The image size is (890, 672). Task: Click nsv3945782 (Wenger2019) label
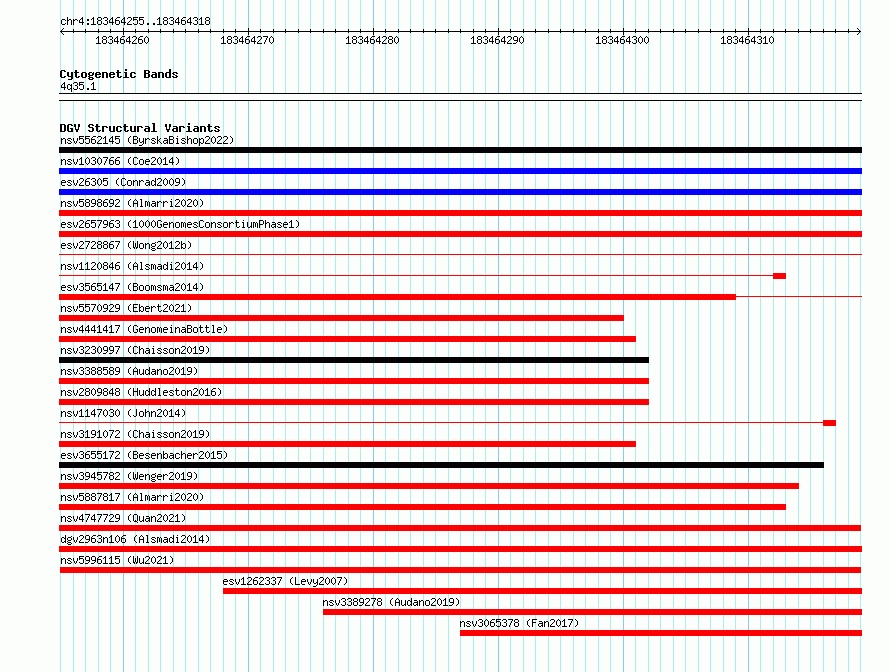click(x=129, y=476)
